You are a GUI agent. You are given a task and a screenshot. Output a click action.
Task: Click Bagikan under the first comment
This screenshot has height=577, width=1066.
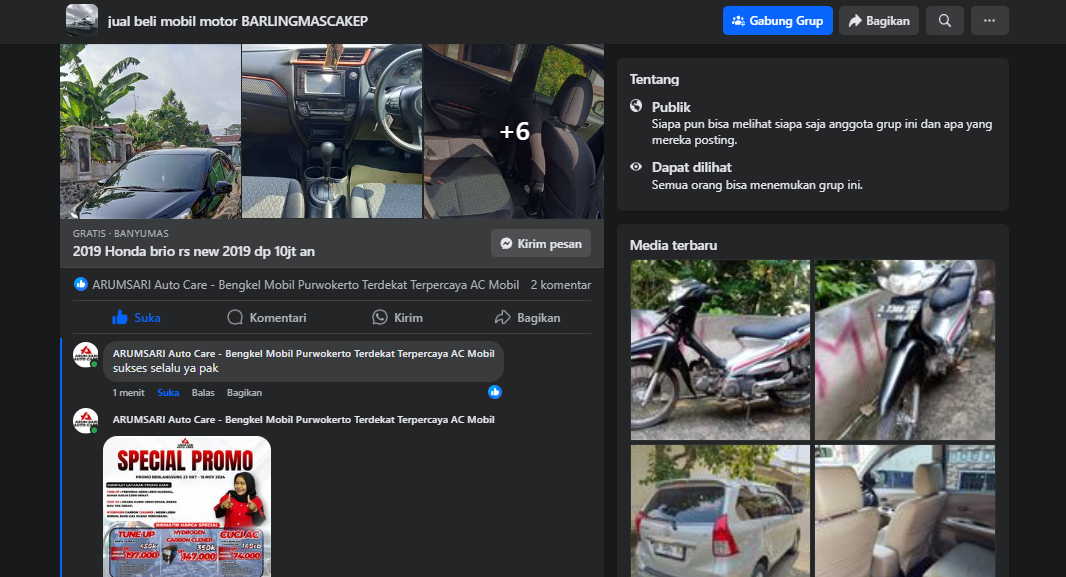(244, 393)
